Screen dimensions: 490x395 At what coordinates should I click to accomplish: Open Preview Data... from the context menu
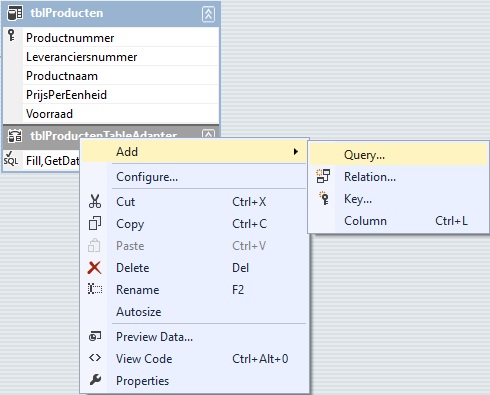[194, 337]
